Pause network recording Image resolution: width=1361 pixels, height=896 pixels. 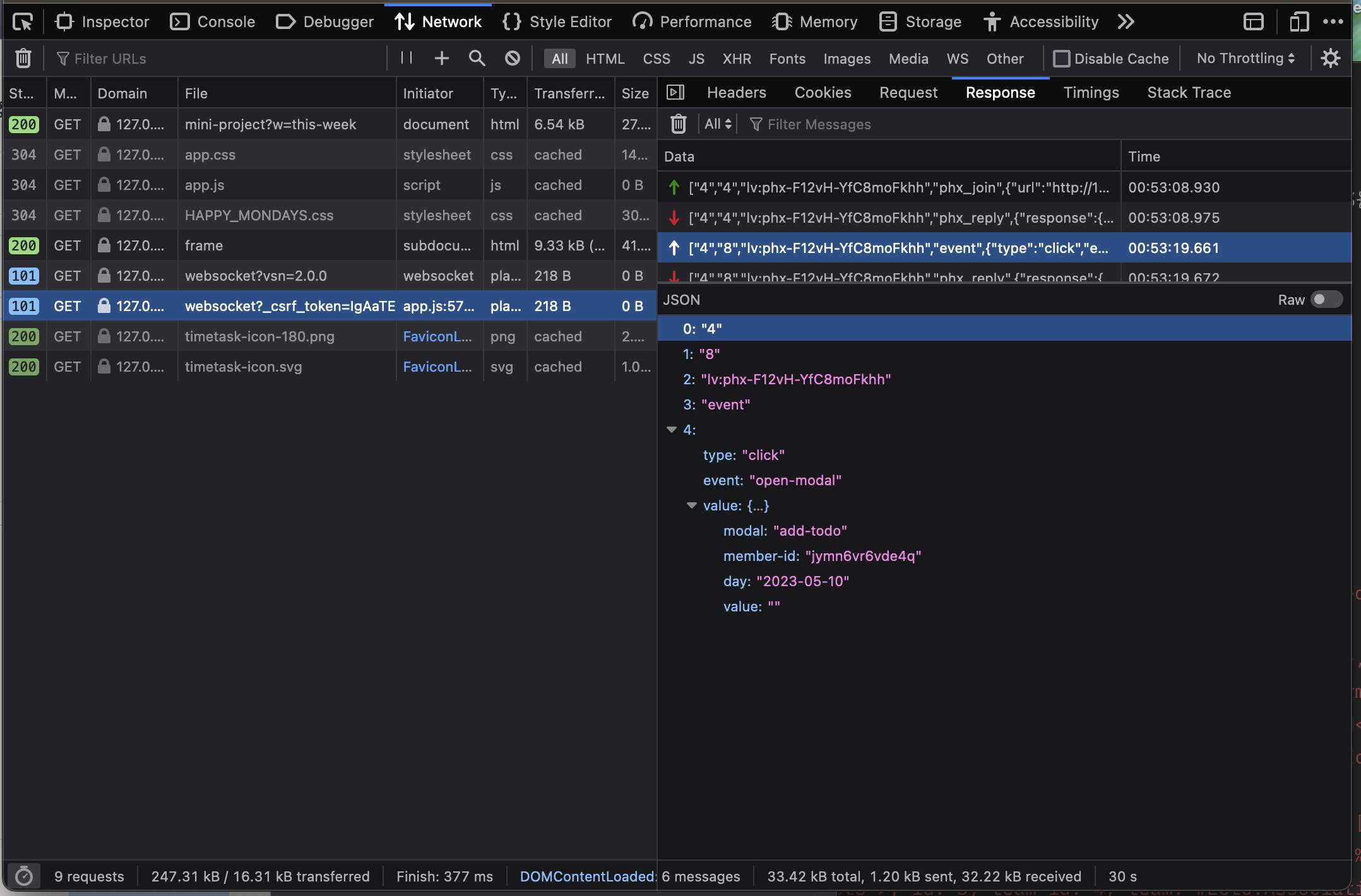tap(407, 58)
